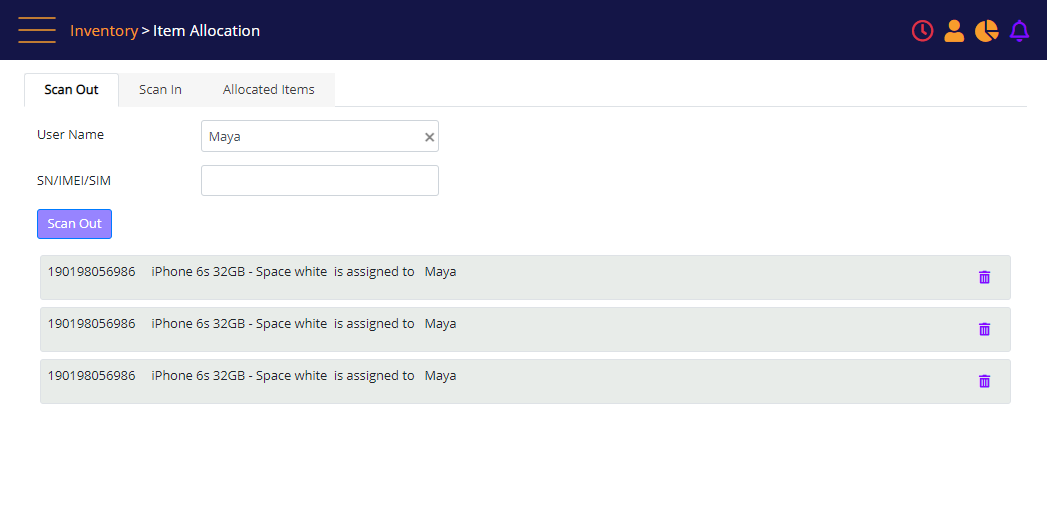Click the third assignment row's serial number
Viewport: 1047px width, 506px height.
point(91,376)
